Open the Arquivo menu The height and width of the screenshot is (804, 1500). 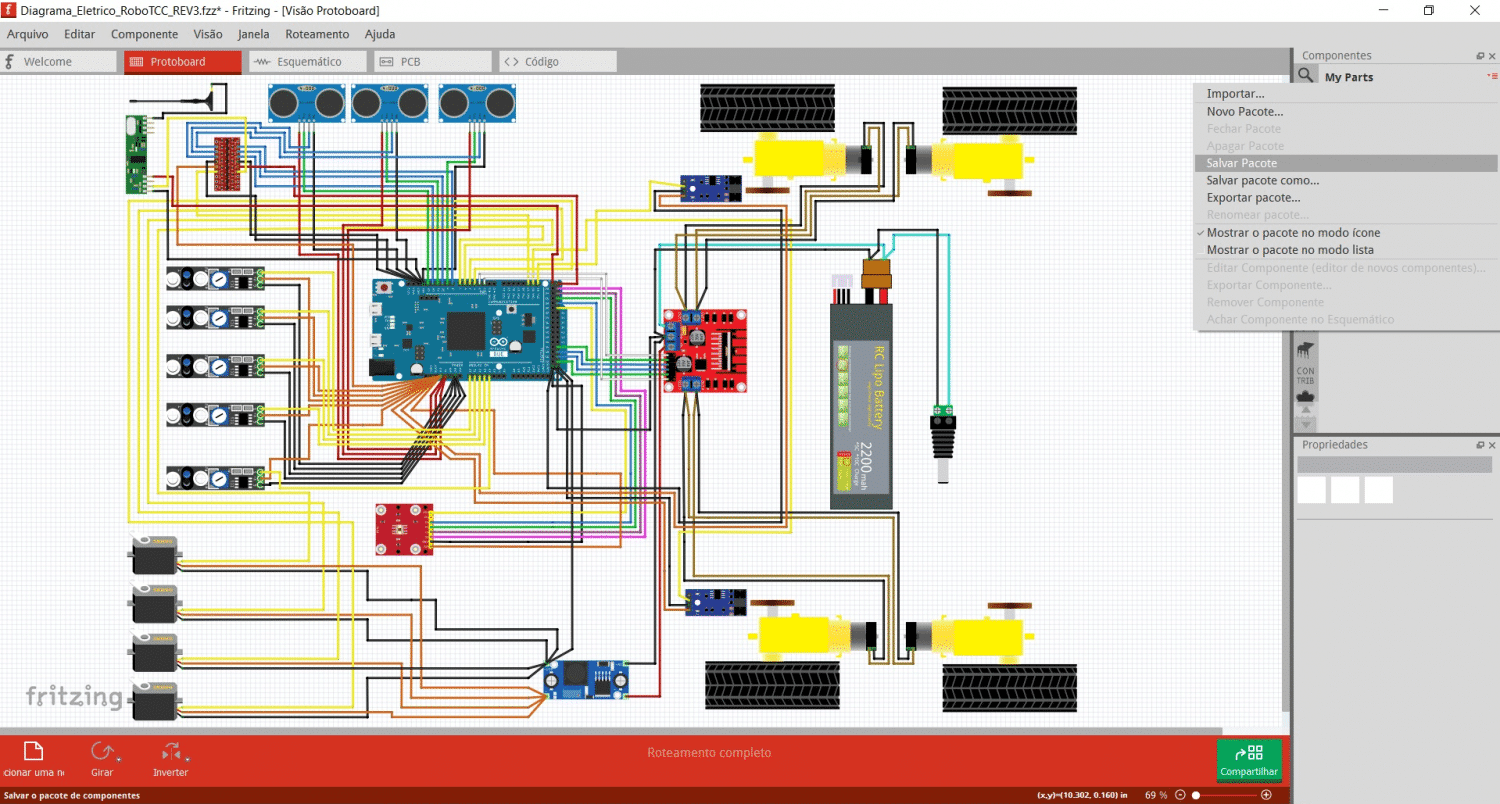point(28,34)
